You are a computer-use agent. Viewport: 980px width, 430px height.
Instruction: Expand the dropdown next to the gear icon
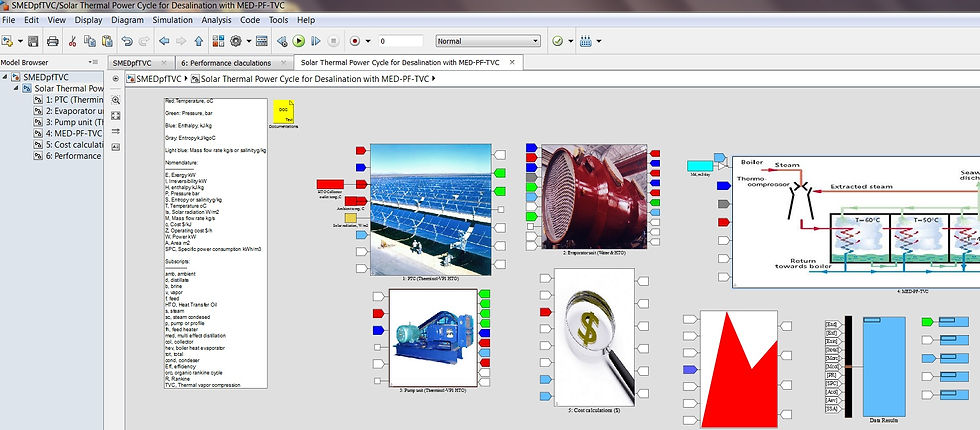coord(249,41)
